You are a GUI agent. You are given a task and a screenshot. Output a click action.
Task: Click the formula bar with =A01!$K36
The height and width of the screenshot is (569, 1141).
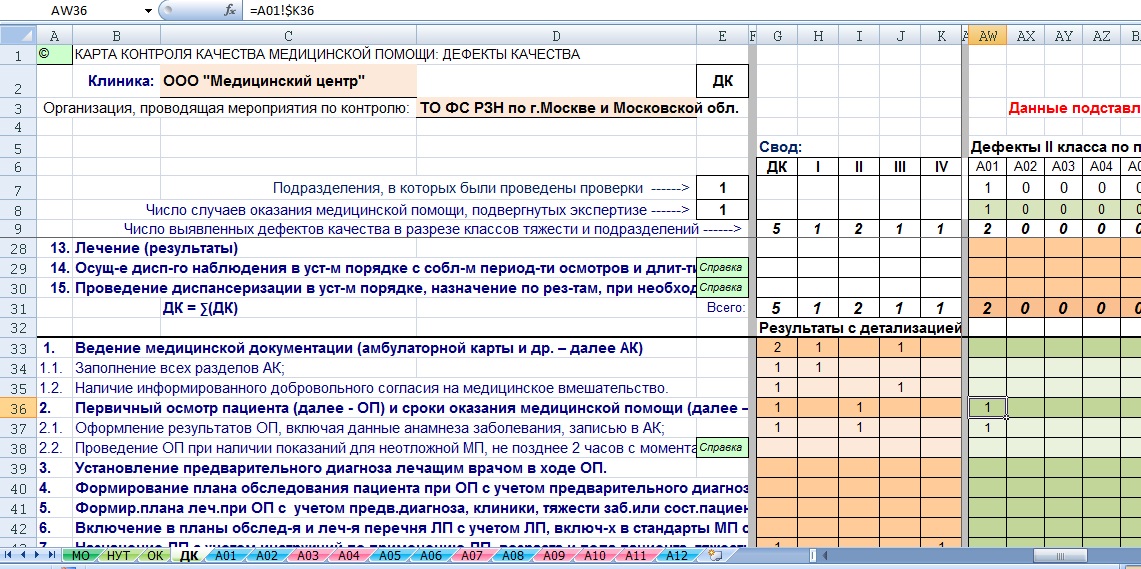[x=691, y=10]
